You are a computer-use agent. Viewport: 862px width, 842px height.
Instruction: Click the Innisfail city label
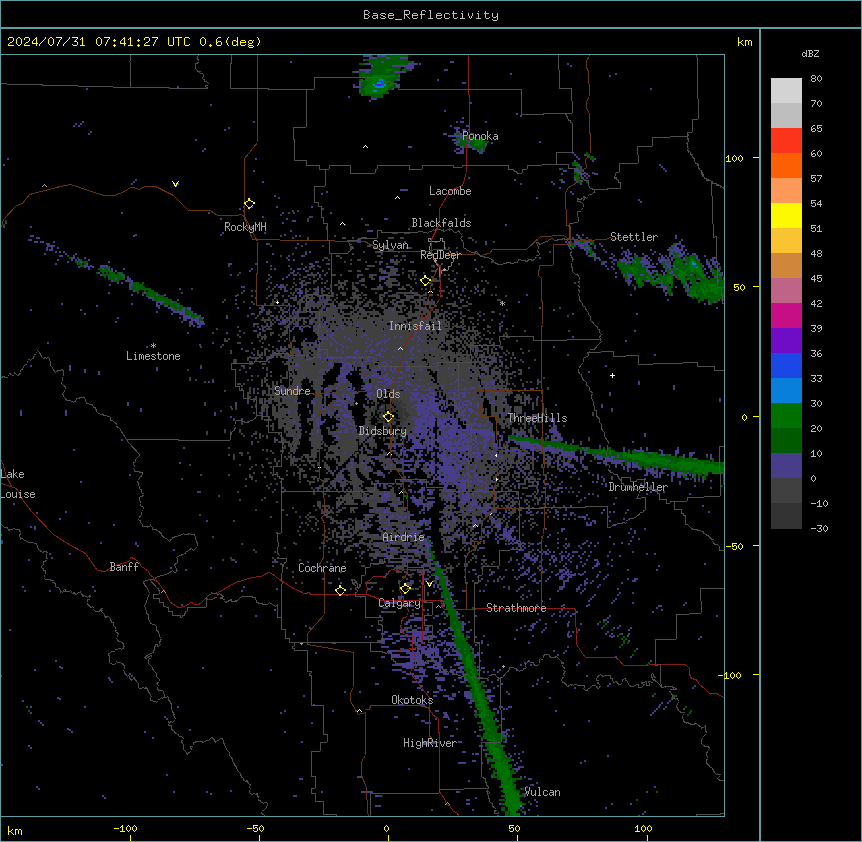415,326
